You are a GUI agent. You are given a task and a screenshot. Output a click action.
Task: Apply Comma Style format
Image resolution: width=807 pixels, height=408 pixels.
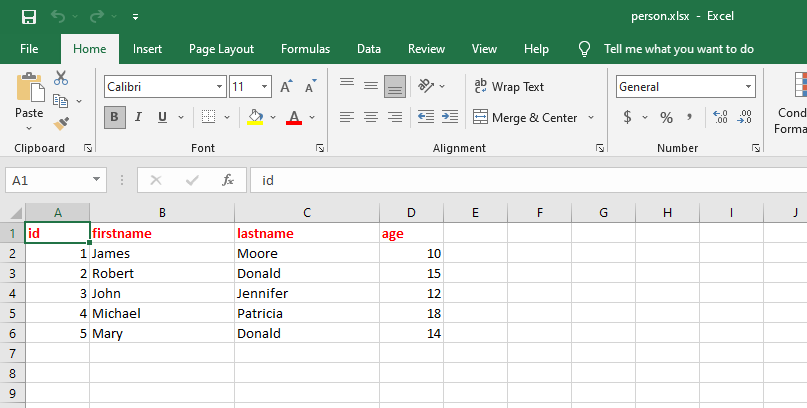click(x=689, y=117)
